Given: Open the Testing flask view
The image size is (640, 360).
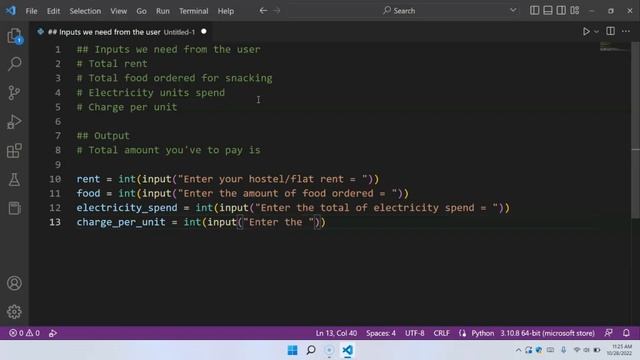Looking at the screenshot, I should pyautogui.click(x=14, y=180).
